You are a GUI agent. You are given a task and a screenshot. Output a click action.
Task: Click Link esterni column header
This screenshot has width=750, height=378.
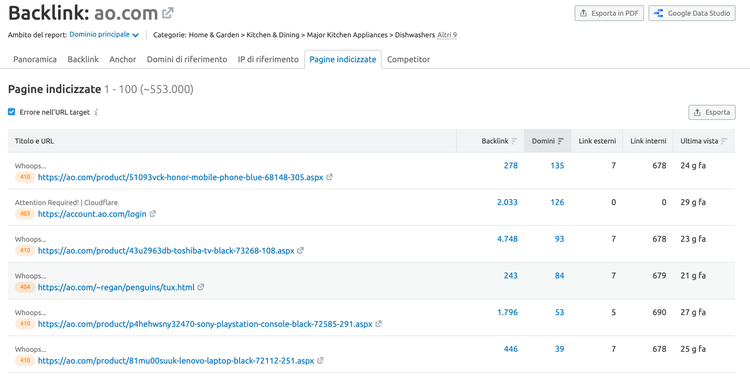[597, 141]
